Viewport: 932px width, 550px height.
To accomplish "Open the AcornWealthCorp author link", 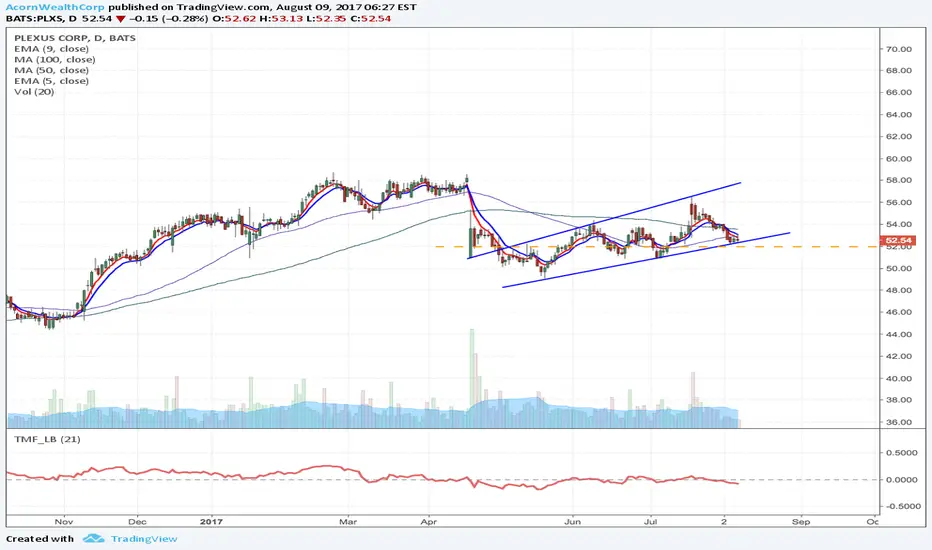I will 55,7.
